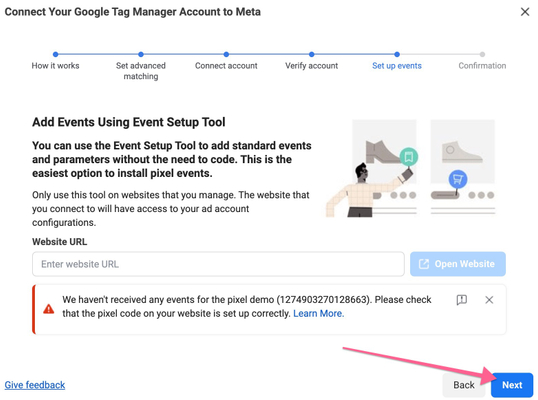The width and height of the screenshot is (538, 400).
Task: Open the Verify account step
Action: (x=312, y=66)
